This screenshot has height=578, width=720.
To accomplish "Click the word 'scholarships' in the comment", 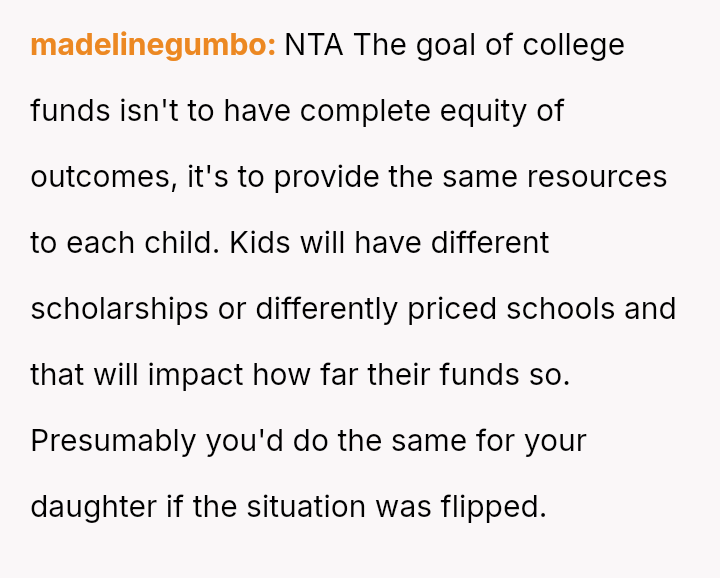I will tap(120, 309).
